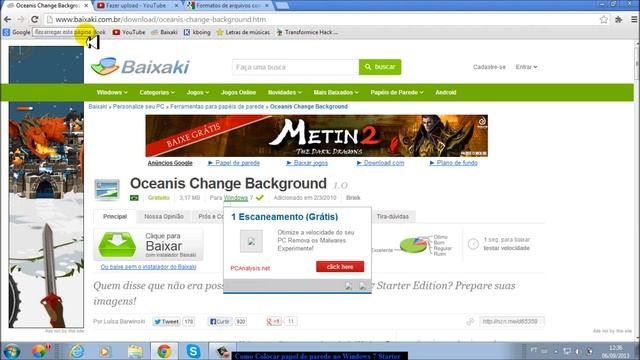Open the Transformice Hack bookmark

[307, 32]
